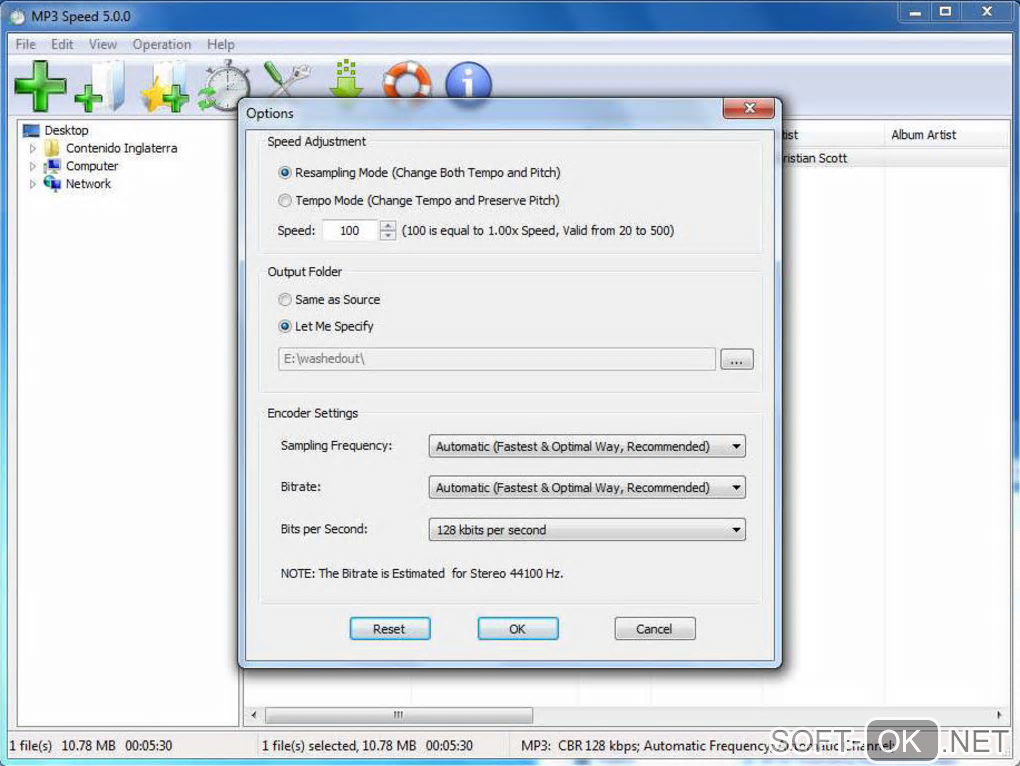Click the browse ellipsis button for output folder

tap(737, 359)
